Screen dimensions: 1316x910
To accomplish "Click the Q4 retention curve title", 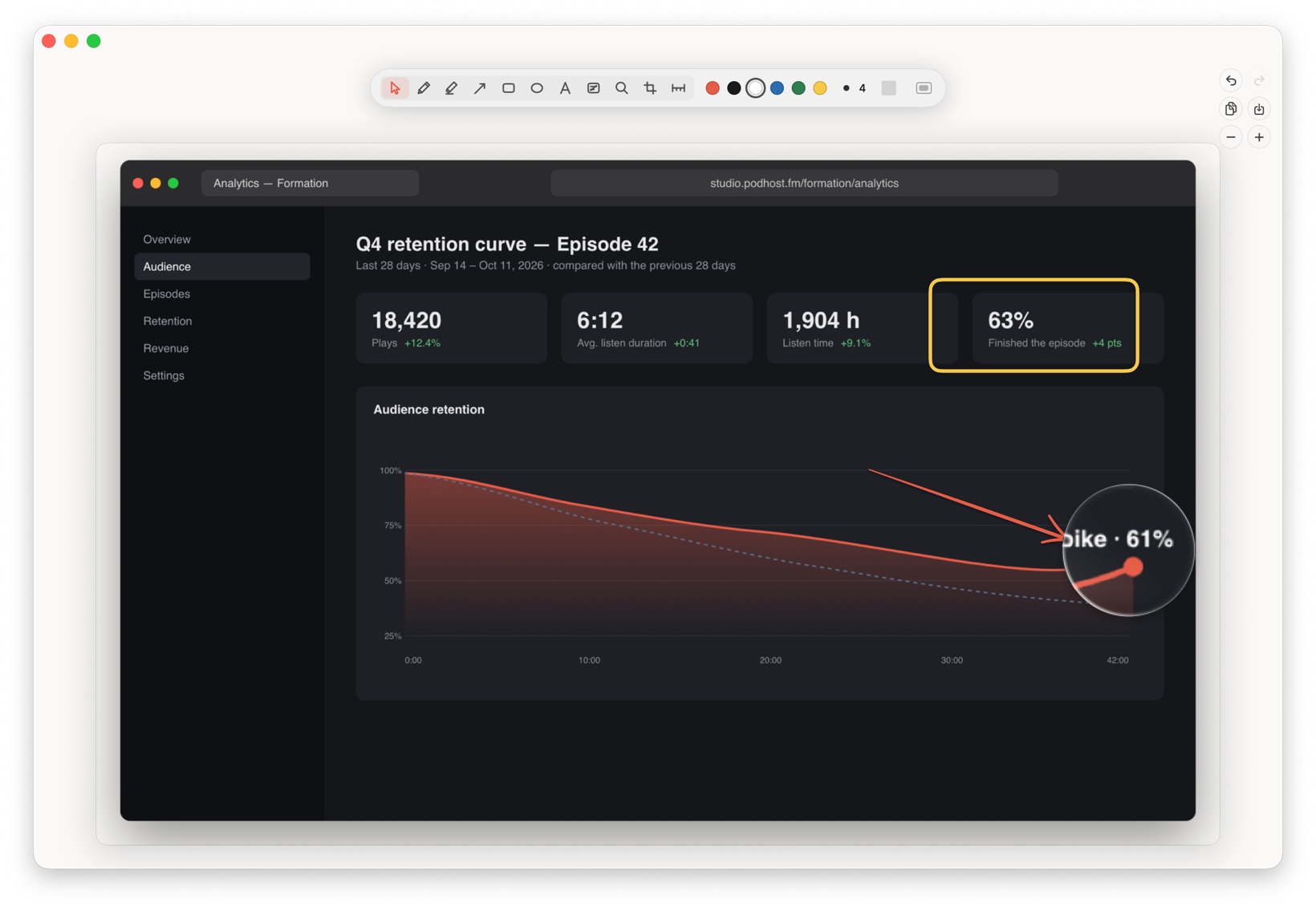I will (507, 244).
